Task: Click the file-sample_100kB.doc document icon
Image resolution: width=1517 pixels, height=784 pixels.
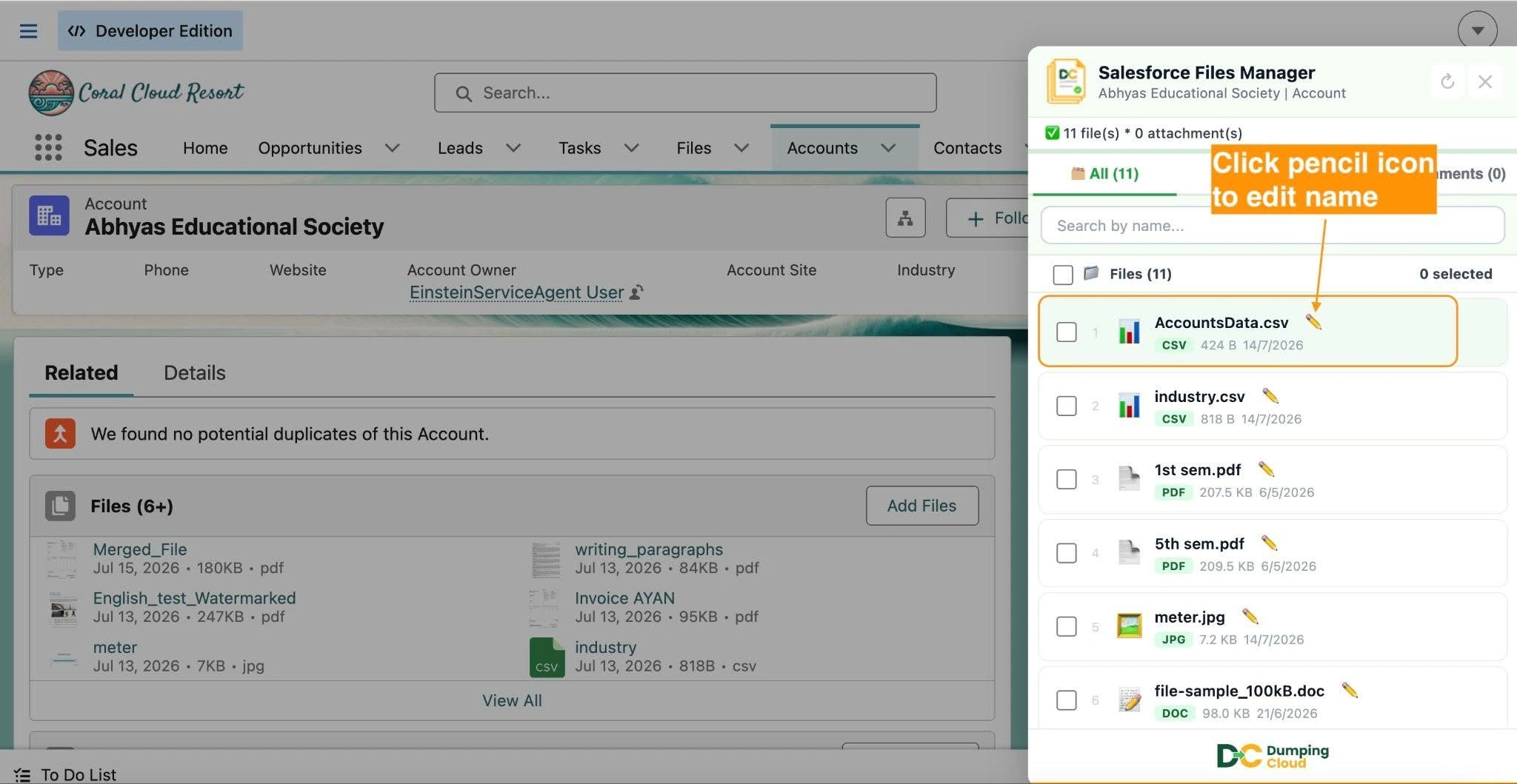Action: pyautogui.click(x=1129, y=700)
